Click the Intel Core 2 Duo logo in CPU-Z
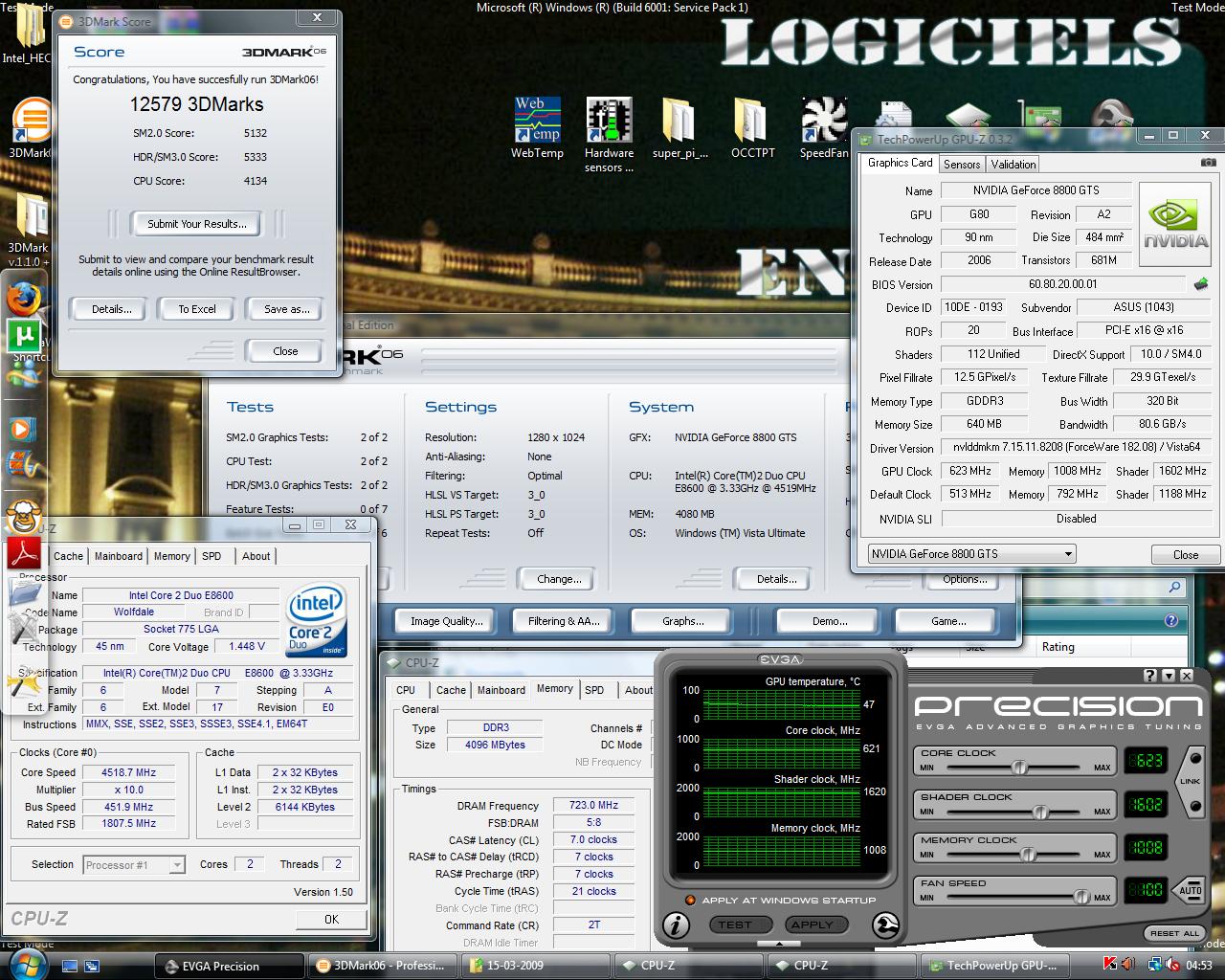1225x980 pixels. point(317,621)
